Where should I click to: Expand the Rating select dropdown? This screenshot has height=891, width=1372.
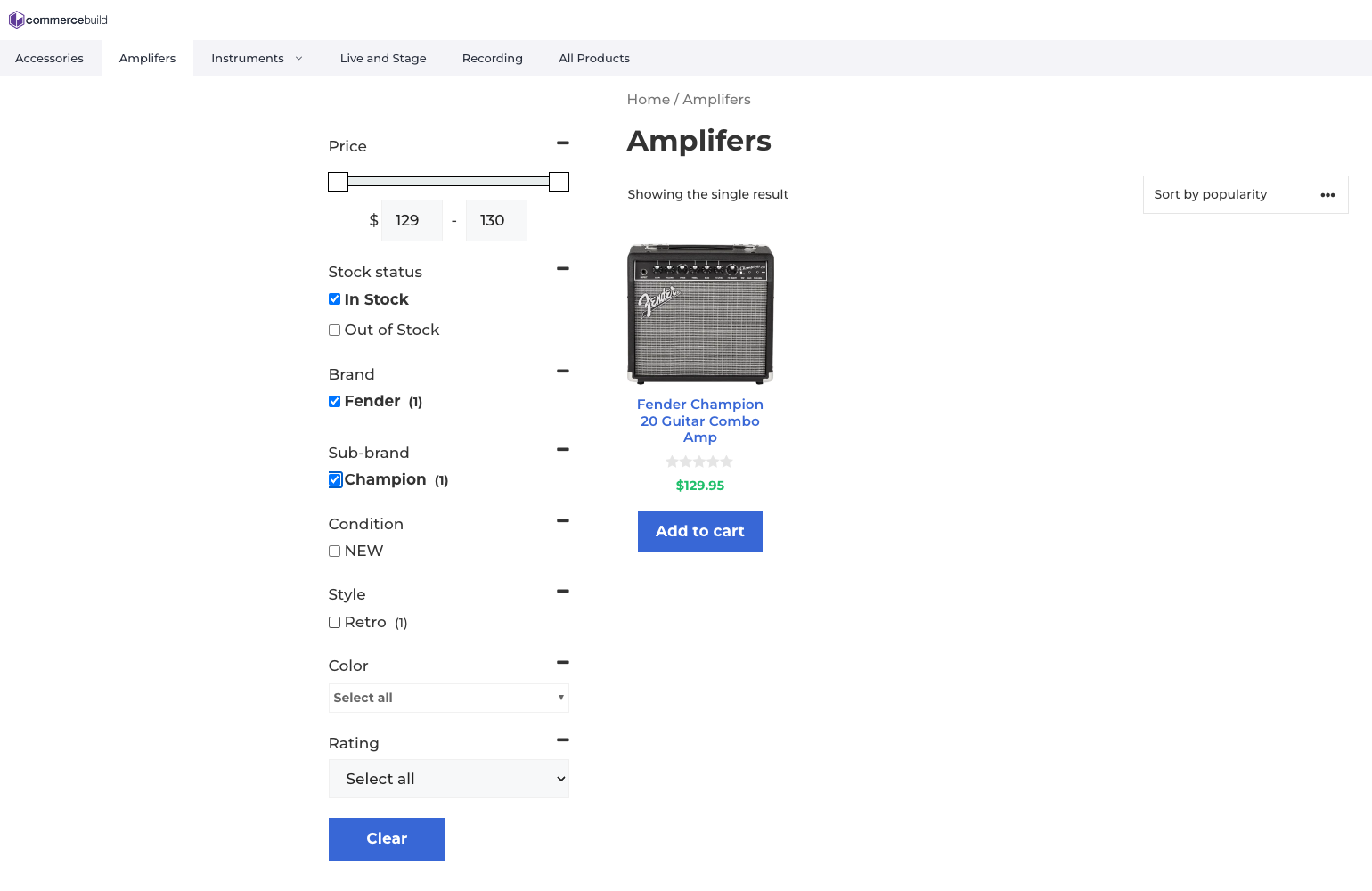pyautogui.click(x=448, y=779)
